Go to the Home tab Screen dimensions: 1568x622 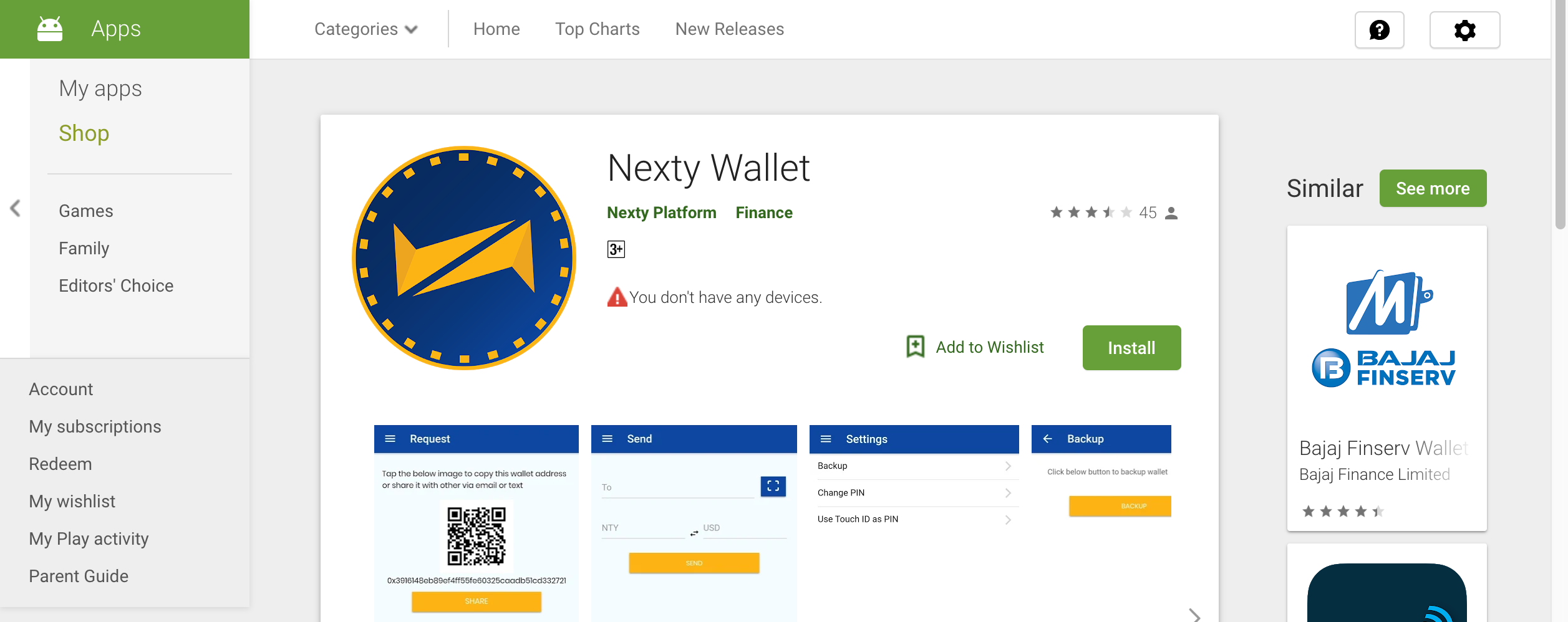coord(496,29)
